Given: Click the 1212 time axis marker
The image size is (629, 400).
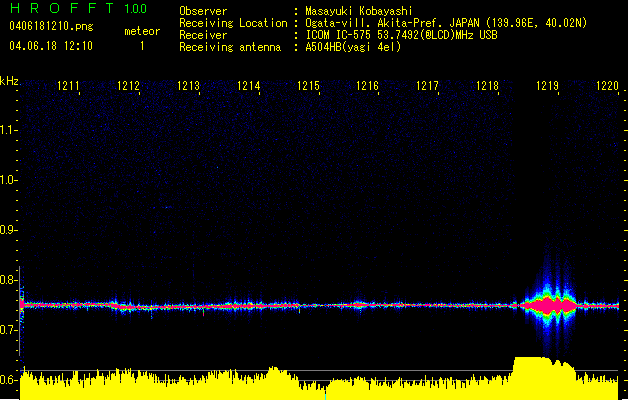Looking at the screenshot, I should [128, 86].
